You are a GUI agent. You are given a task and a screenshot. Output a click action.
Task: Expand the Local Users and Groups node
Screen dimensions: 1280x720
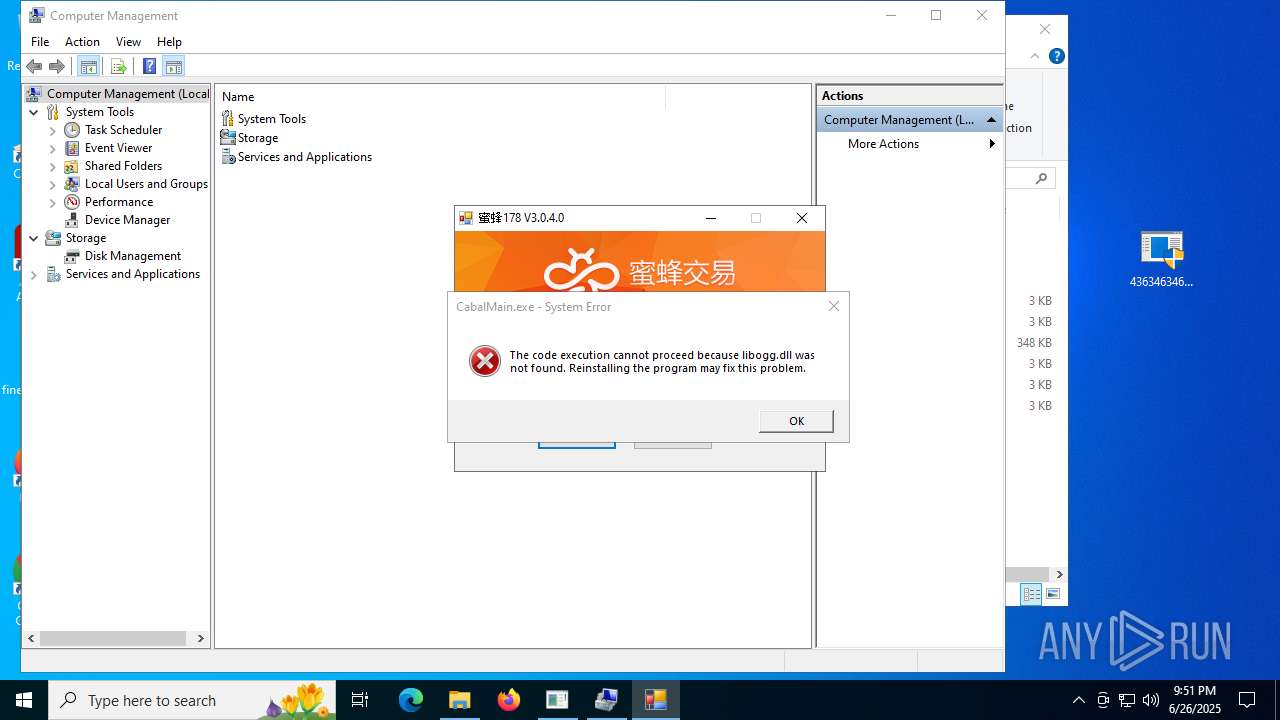(53, 184)
